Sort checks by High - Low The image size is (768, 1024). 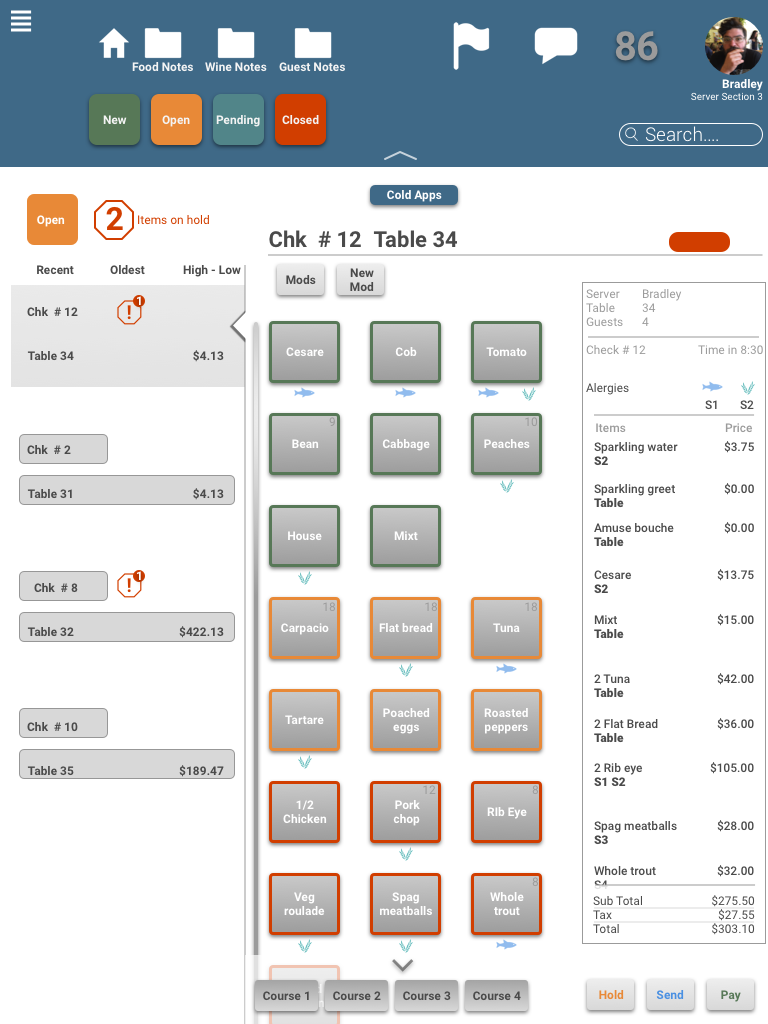tap(212, 270)
